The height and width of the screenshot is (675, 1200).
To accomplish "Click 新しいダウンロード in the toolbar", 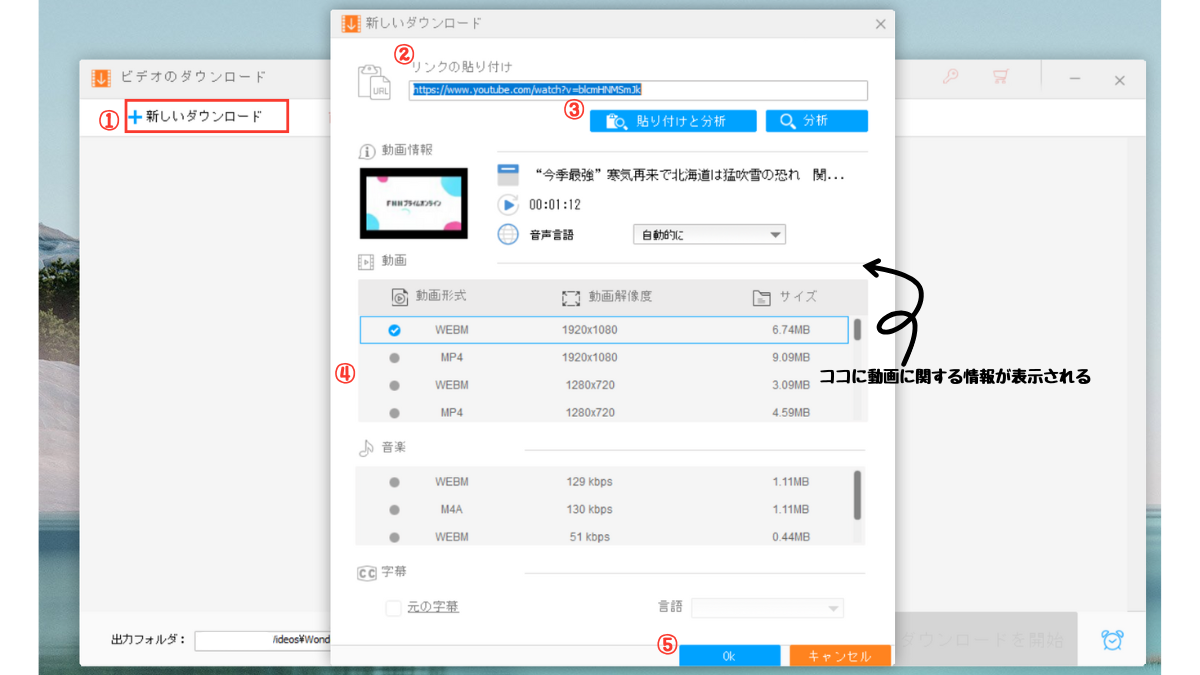I will tap(204, 117).
